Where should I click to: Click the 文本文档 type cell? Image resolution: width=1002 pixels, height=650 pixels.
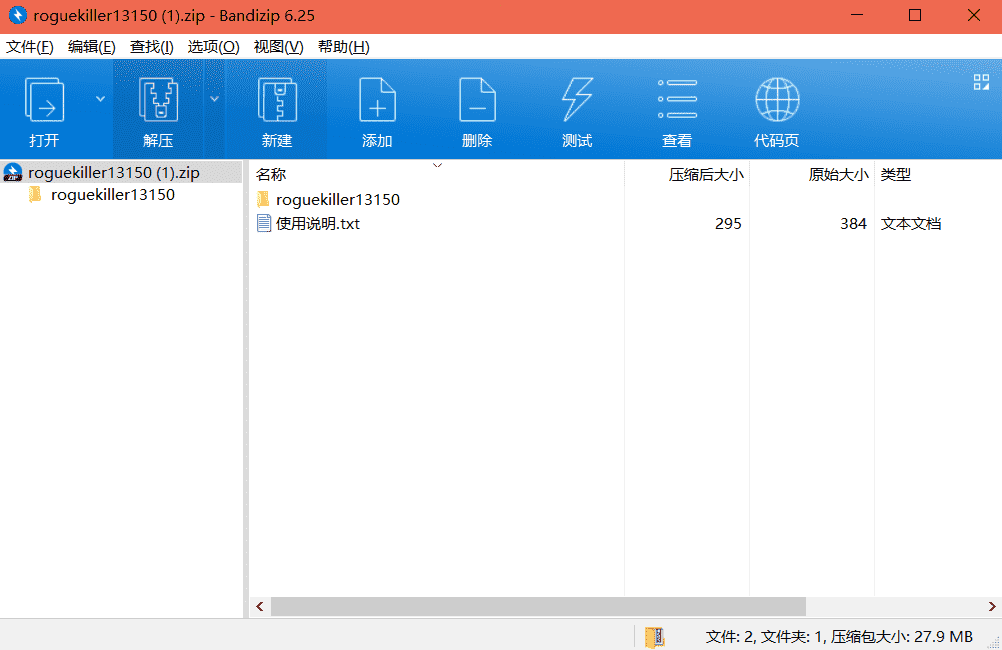tap(911, 224)
